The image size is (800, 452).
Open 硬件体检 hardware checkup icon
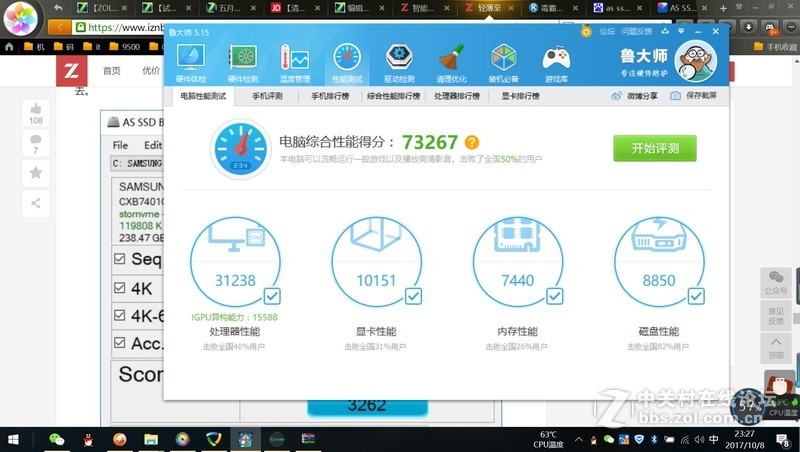[191, 63]
